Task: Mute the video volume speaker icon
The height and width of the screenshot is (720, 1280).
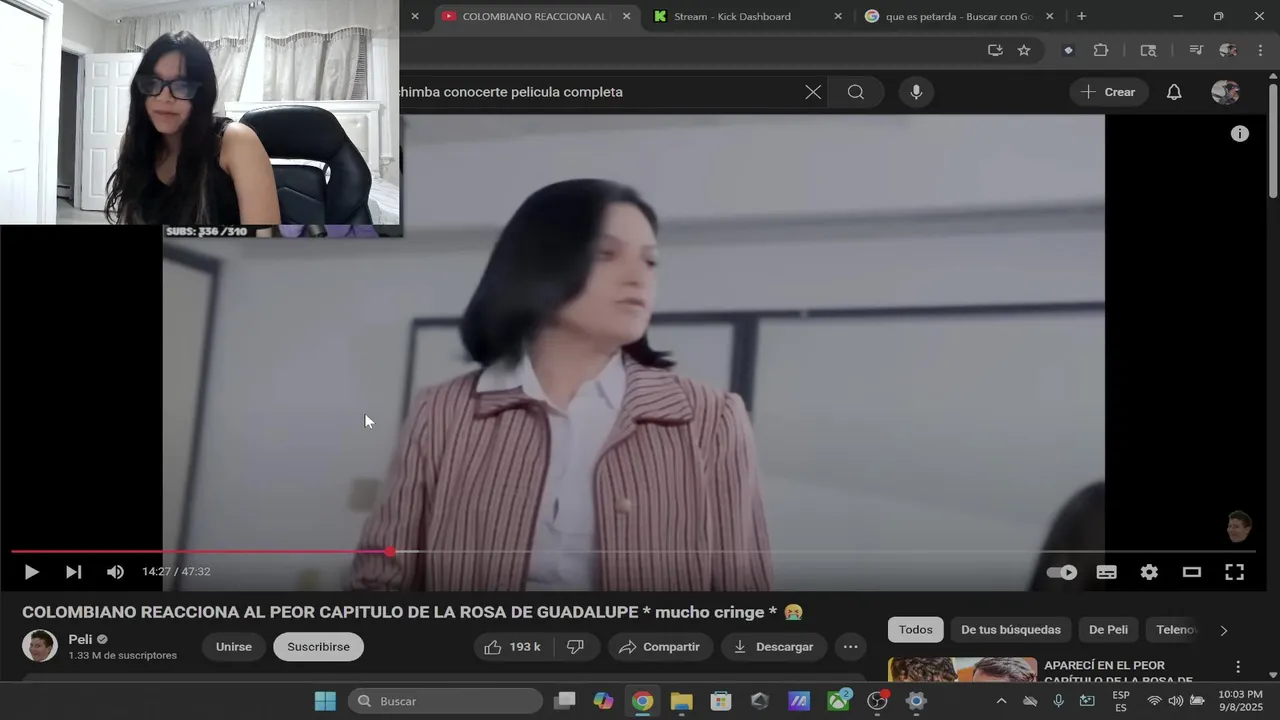Action: (115, 572)
